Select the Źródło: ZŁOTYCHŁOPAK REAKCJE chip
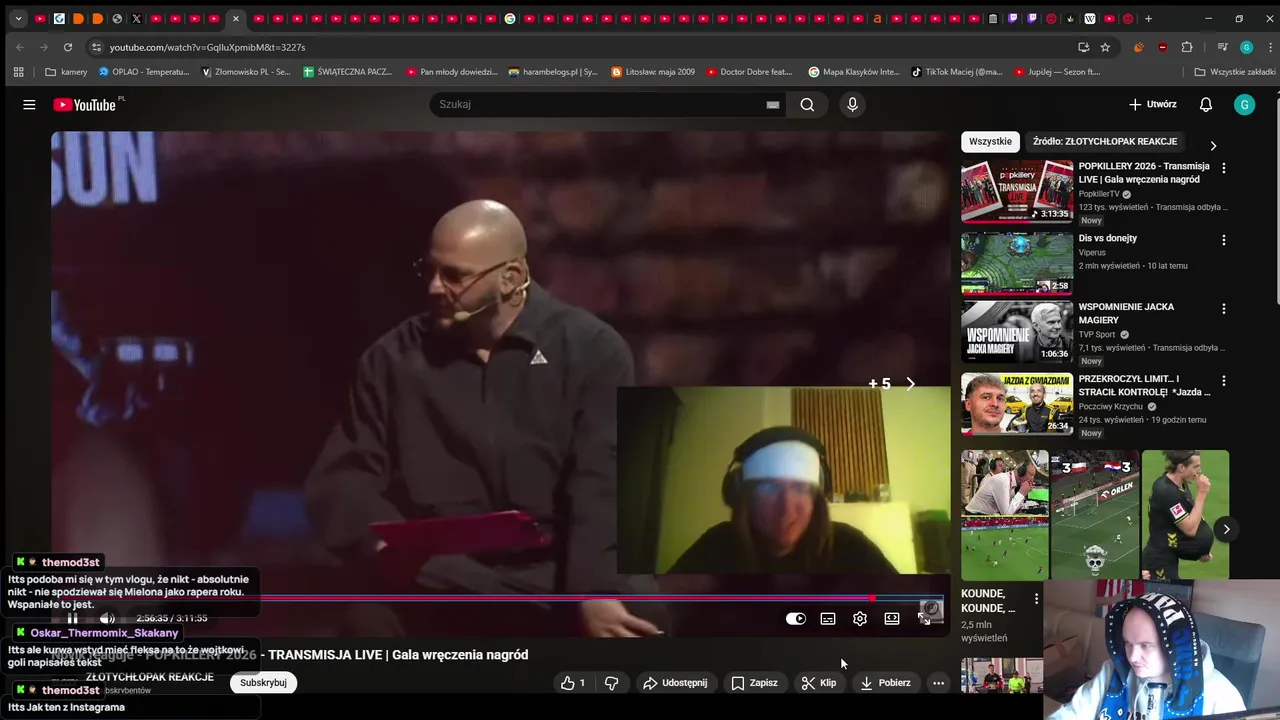The height and width of the screenshot is (720, 1280). coord(1105,142)
